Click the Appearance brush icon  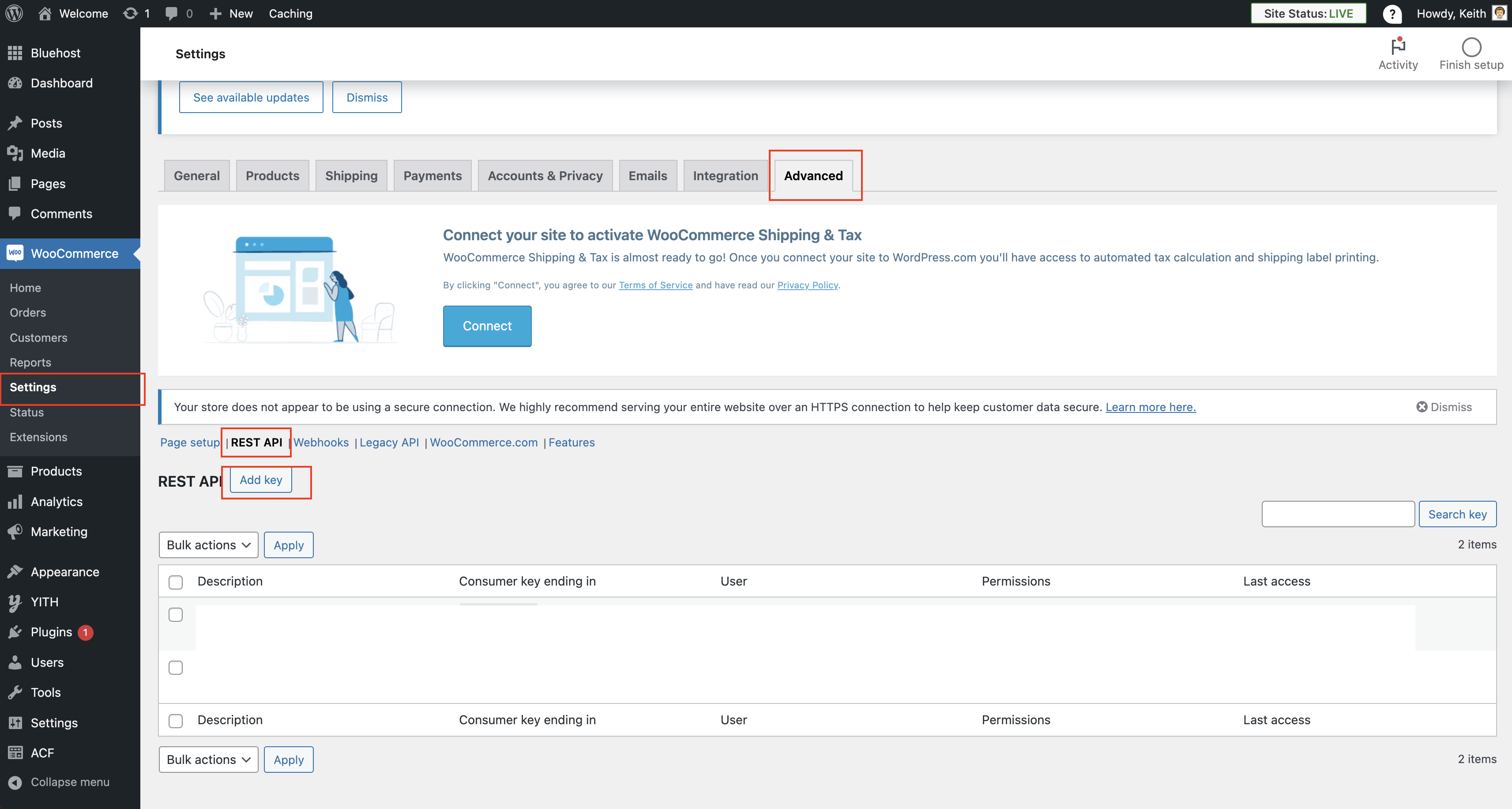point(15,571)
